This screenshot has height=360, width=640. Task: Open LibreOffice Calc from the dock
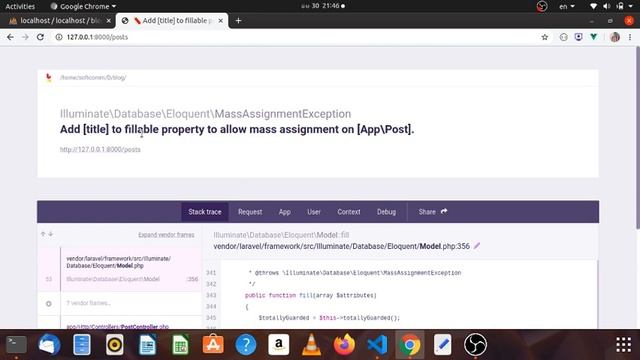(x=180, y=344)
